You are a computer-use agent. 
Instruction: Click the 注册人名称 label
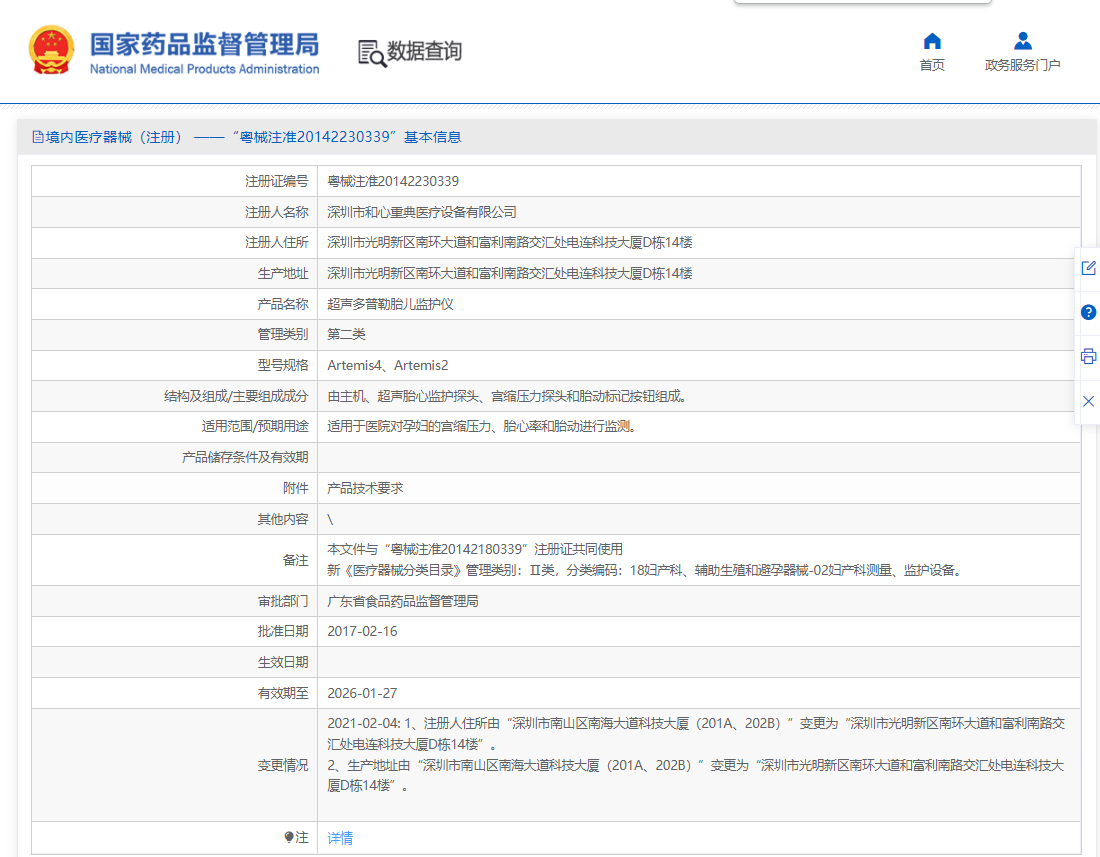(276, 212)
